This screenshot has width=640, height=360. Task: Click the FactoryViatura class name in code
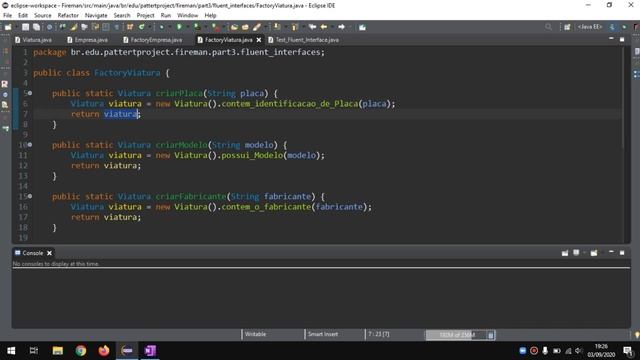[x=127, y=73]
